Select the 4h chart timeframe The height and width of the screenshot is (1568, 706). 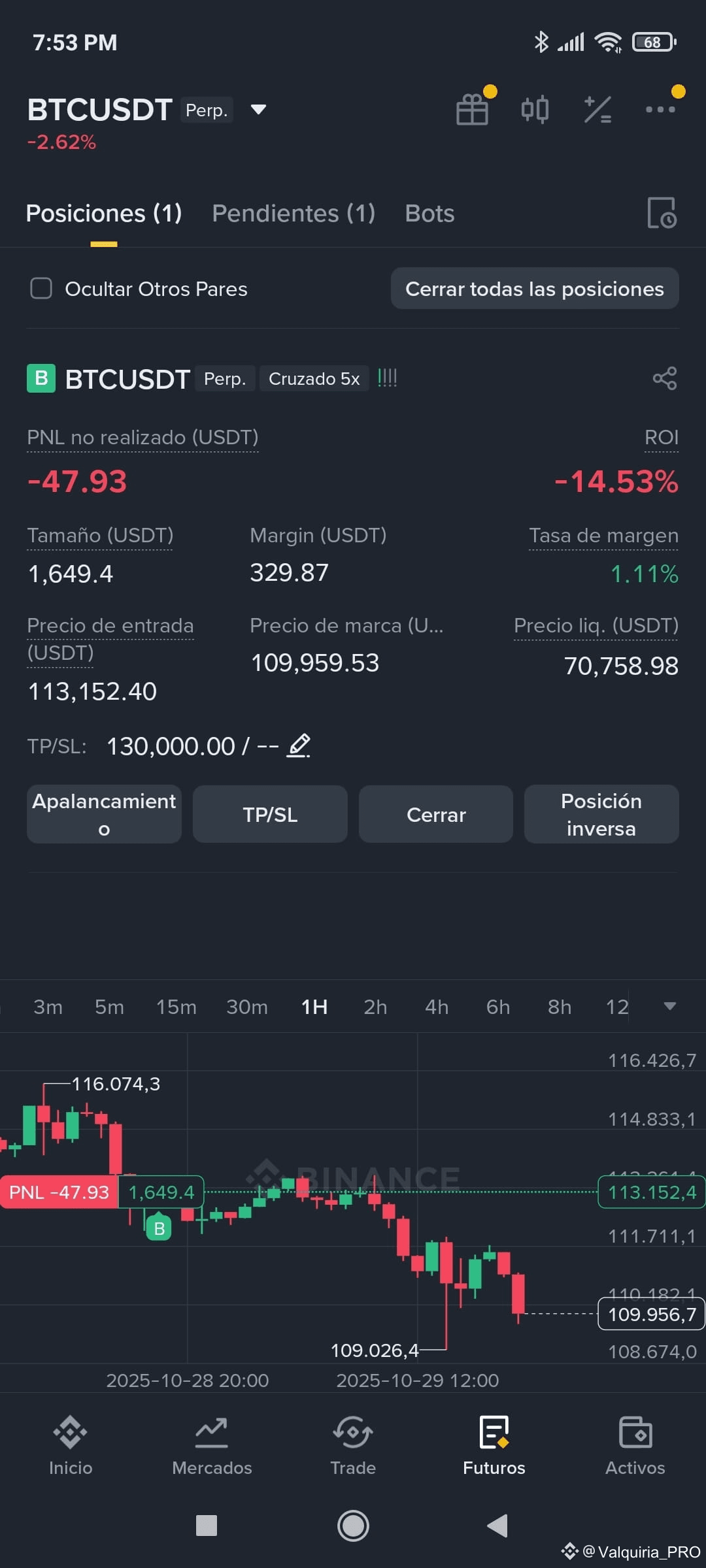point(437,1007)
